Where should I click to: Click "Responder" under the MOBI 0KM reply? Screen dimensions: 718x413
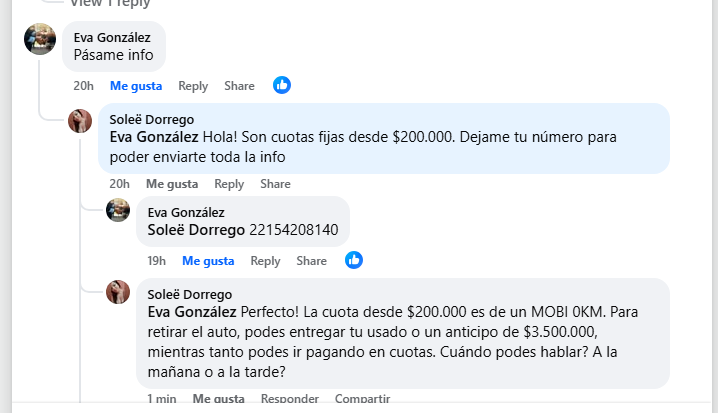(x=288, y=398)
